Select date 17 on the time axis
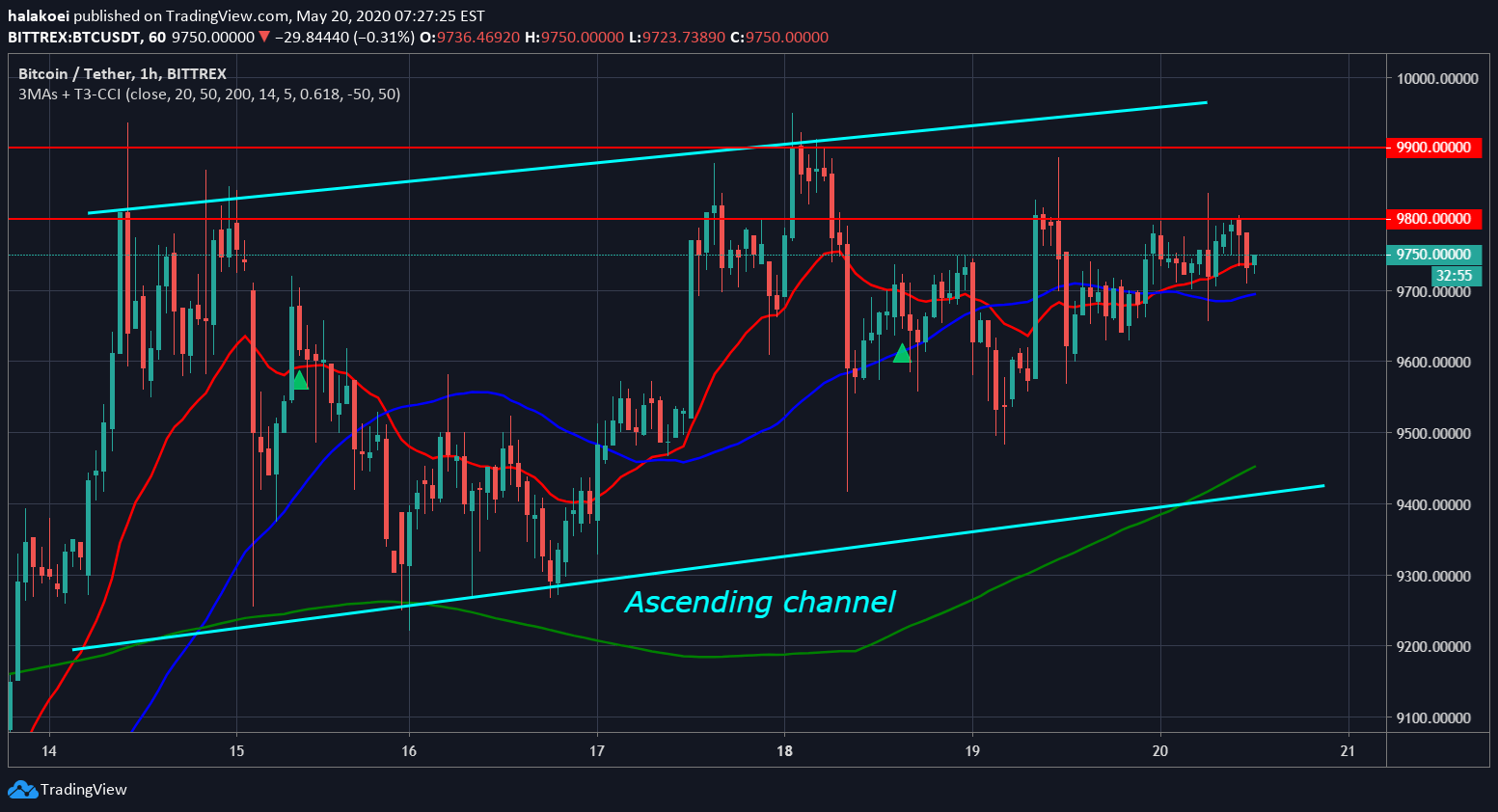Screen dimensions: 1498x812 pos(597,751)
